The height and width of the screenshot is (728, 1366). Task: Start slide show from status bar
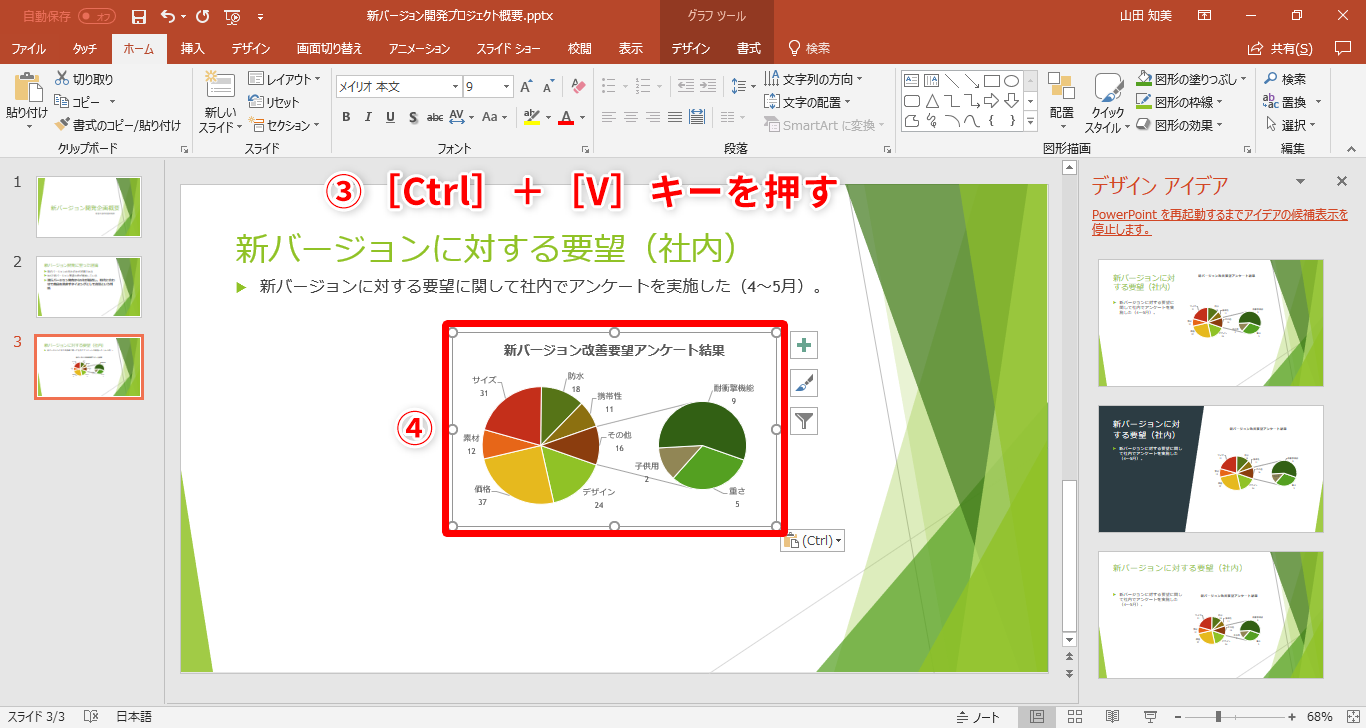pyautogui.click(x=1149, y=717)
